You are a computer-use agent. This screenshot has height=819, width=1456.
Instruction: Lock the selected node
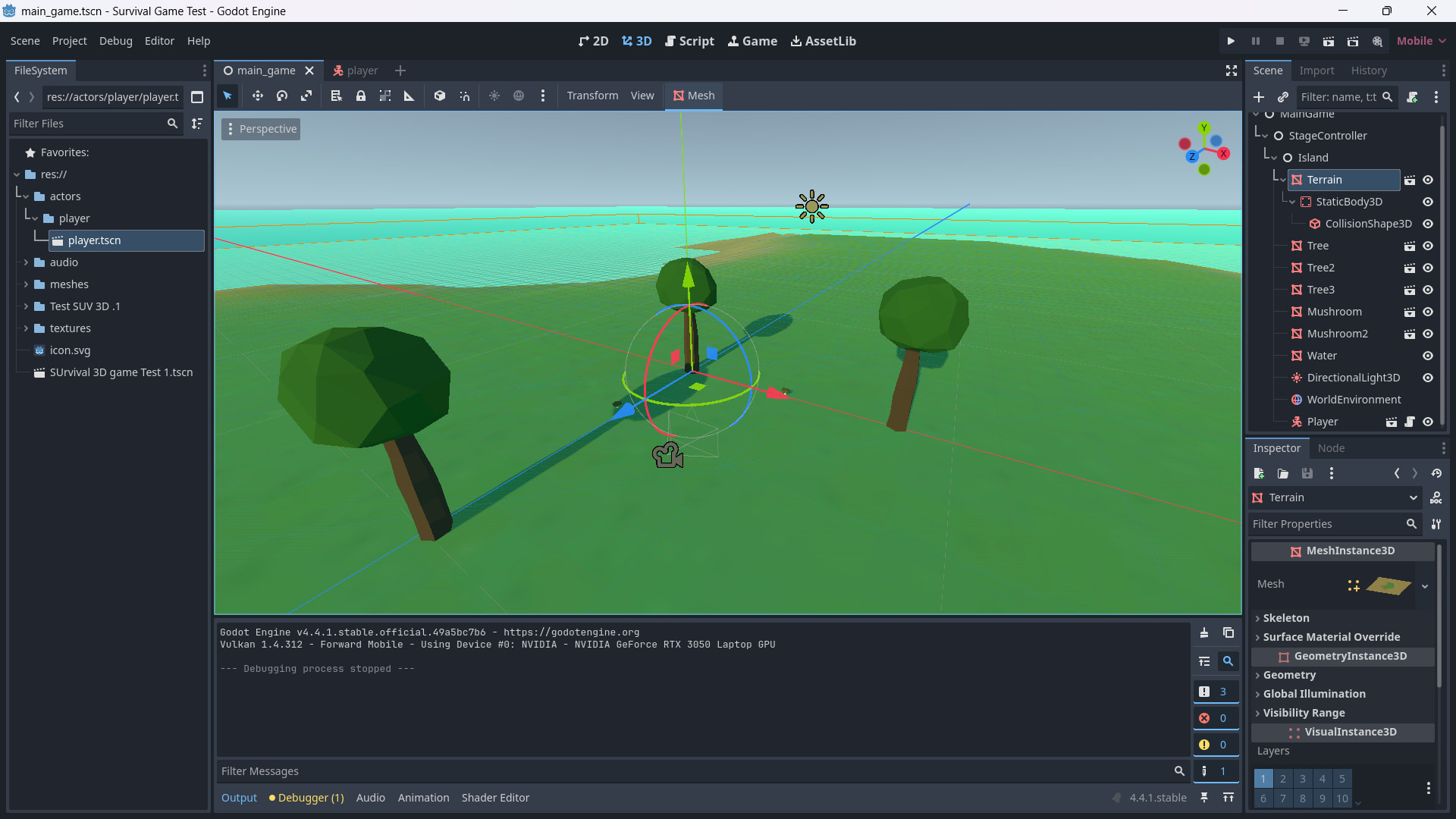[x=361, y=96]
